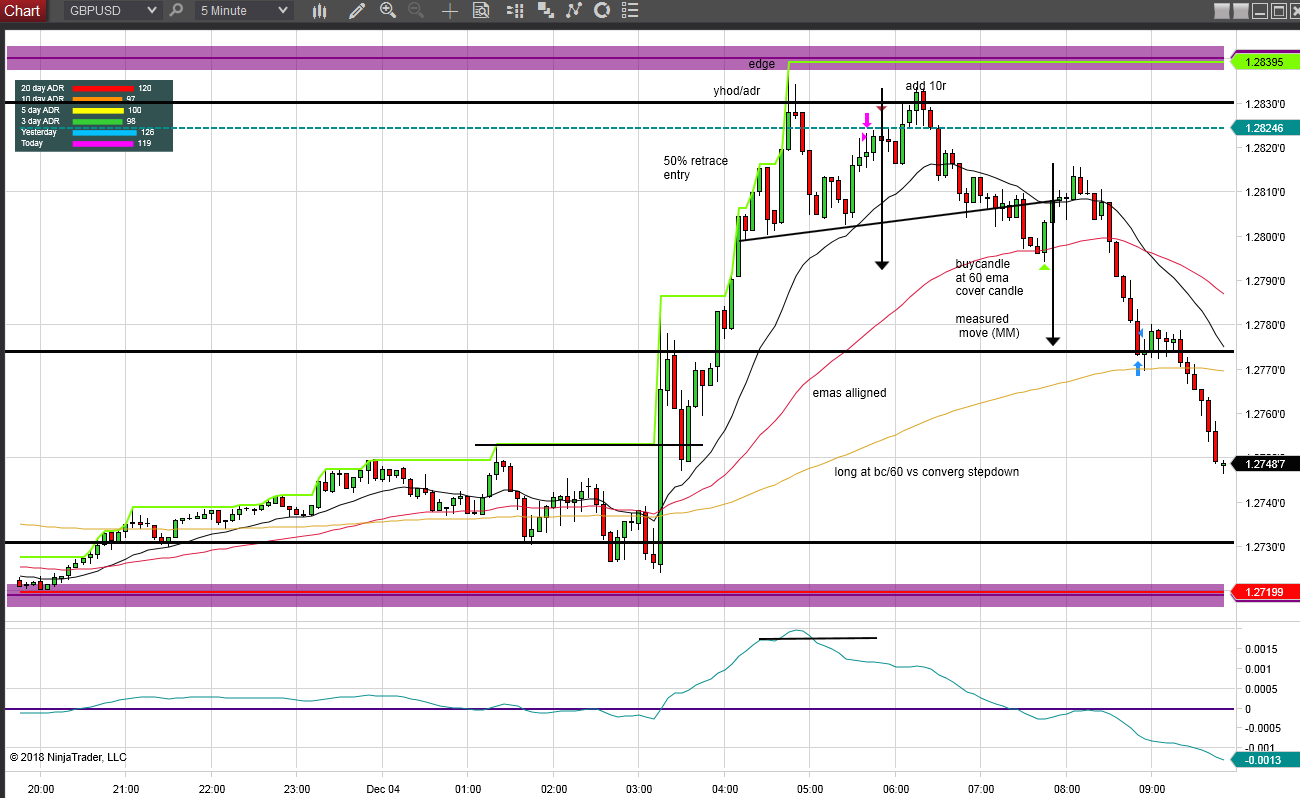Click the zoom in magnifier icon
Image resolution: width=1300 pixels, height=798 pixels.
[388, 11]
